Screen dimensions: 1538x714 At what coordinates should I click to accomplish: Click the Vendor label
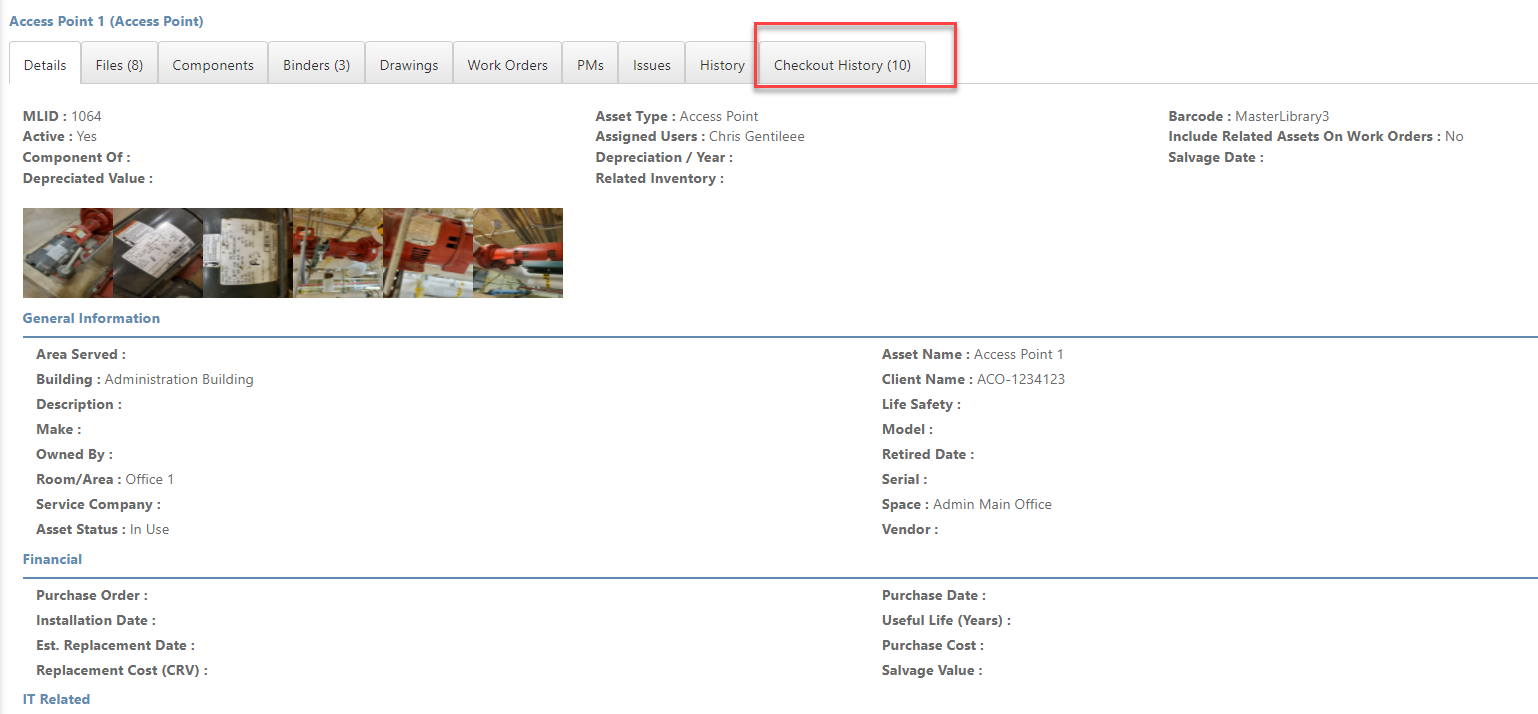click(910, 529)
